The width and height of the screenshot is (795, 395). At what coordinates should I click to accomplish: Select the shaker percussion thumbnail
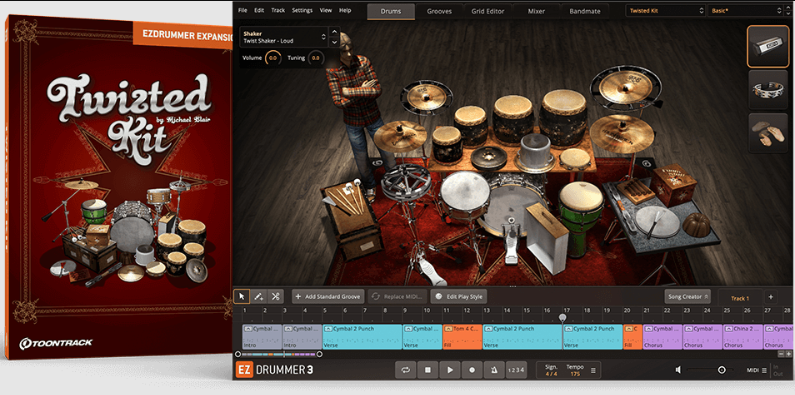coord(768,47)
